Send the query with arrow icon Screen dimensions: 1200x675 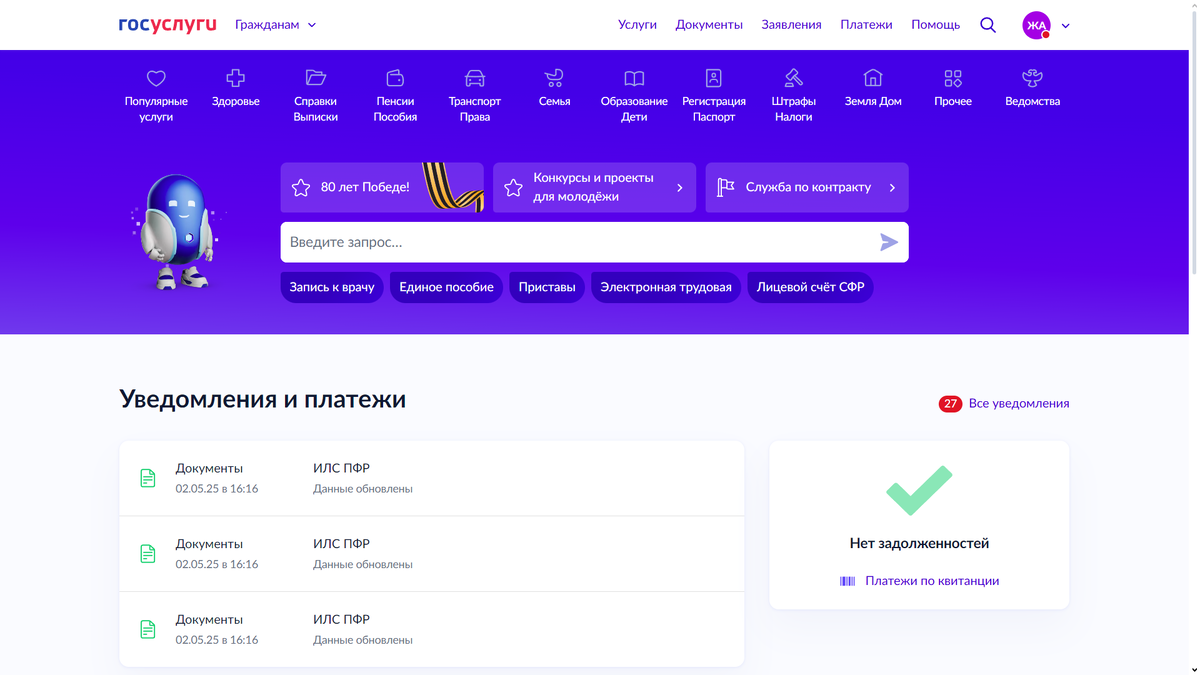tap(889, 242)
